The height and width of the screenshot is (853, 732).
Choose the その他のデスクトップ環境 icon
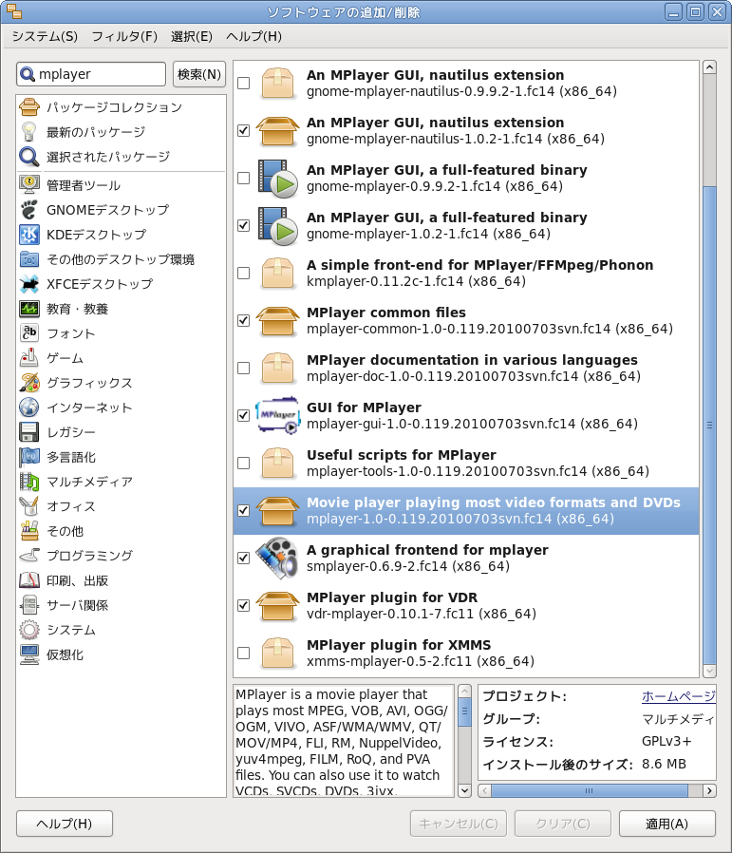point(29,259)
